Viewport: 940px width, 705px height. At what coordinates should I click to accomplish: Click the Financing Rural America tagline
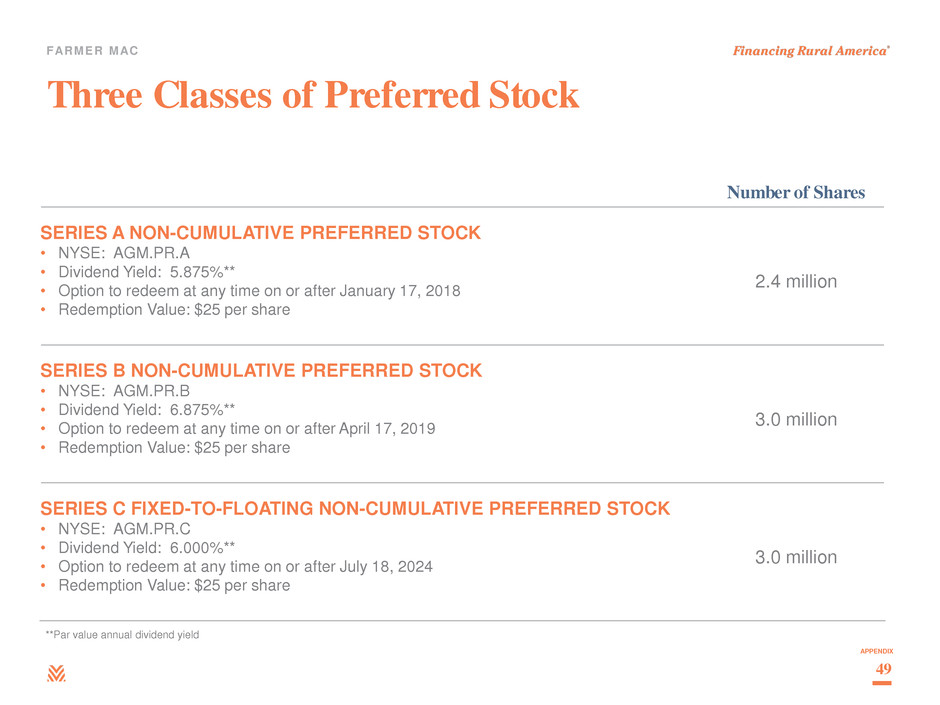click(x=811, y=51)
